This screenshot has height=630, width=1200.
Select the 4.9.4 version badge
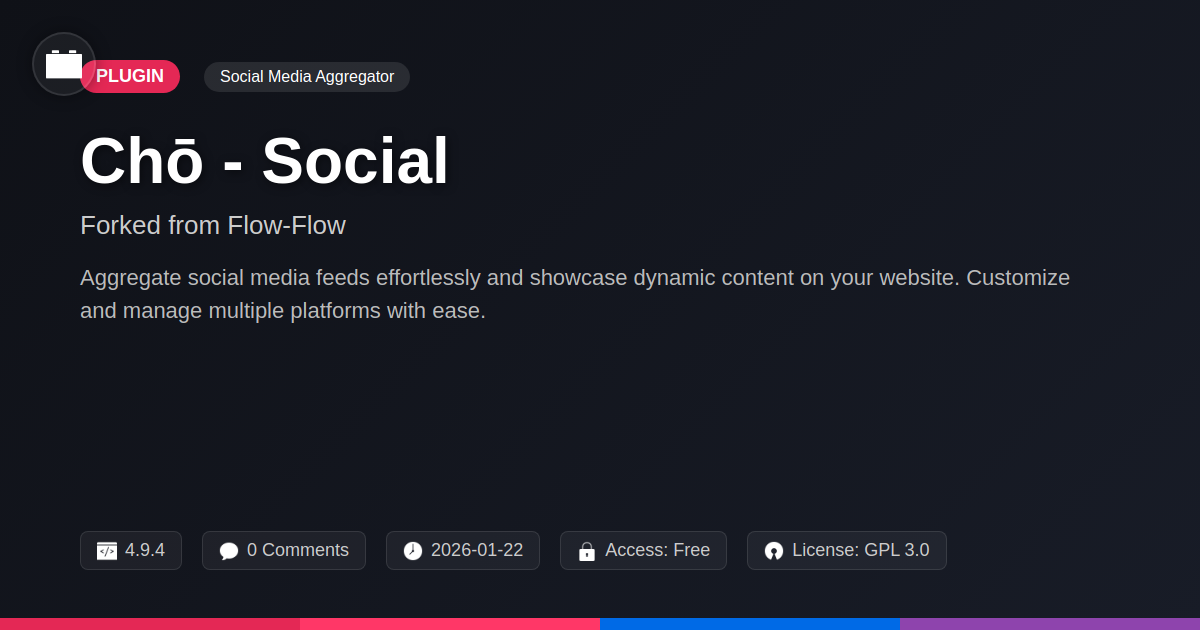(x=131, y=550)
